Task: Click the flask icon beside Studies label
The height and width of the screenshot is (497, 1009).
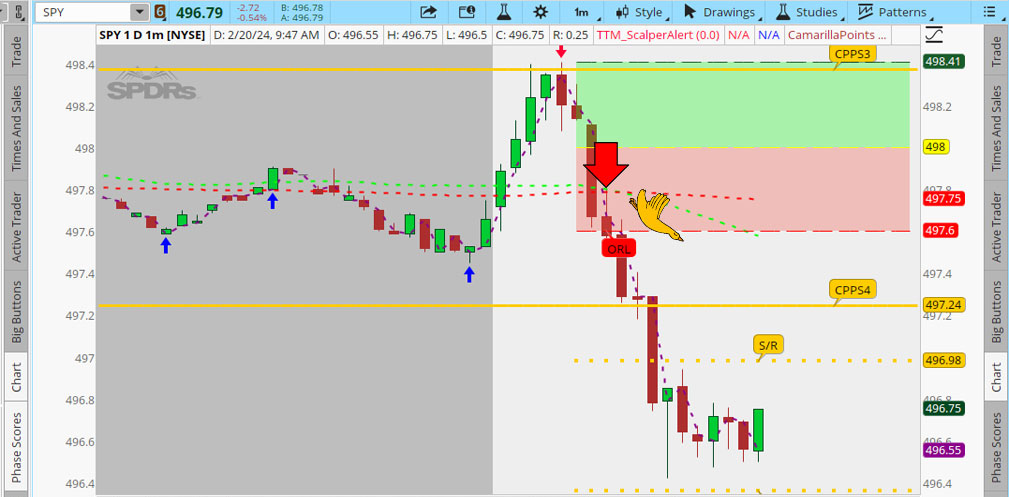Action: (782, 12)
